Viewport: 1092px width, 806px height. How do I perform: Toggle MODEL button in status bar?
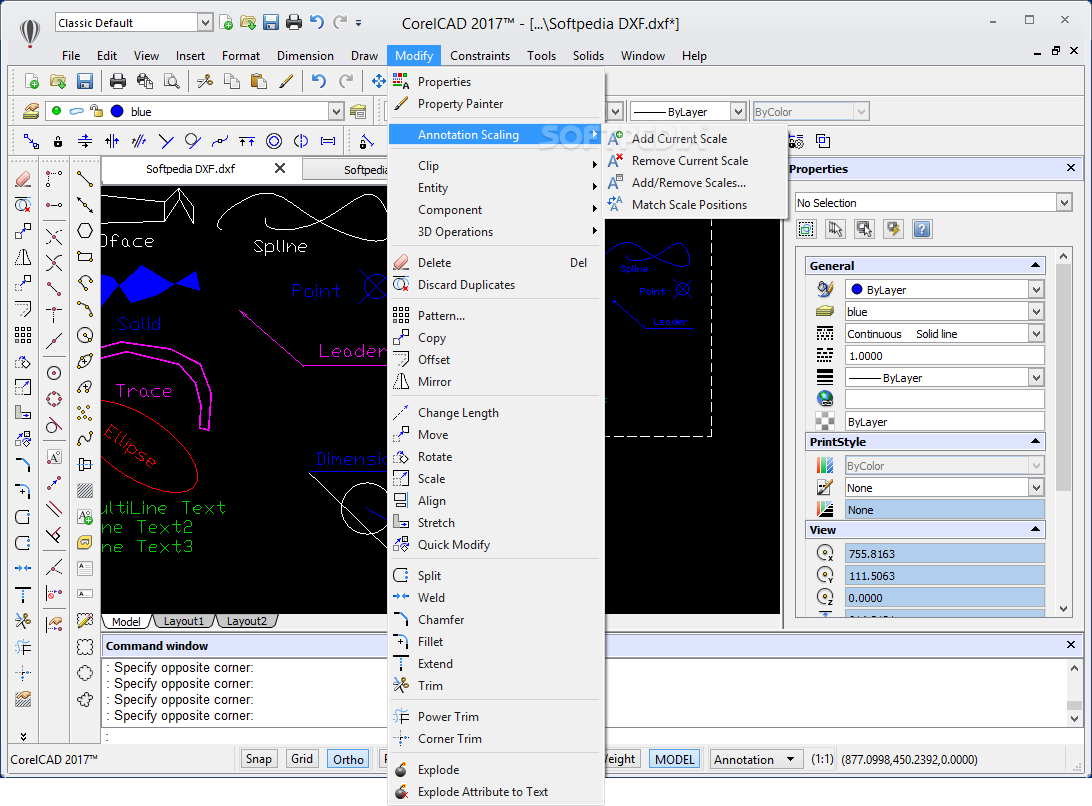[675, 759]
